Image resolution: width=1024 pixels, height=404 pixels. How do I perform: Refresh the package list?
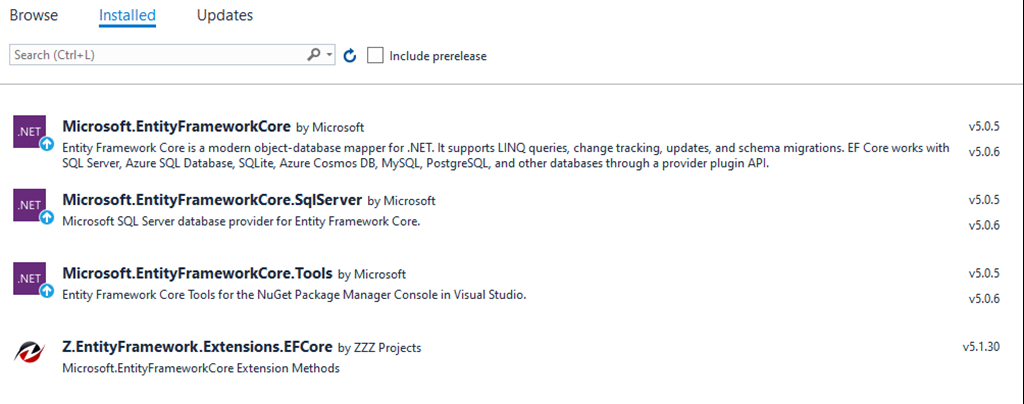click(x=350, y=56)
